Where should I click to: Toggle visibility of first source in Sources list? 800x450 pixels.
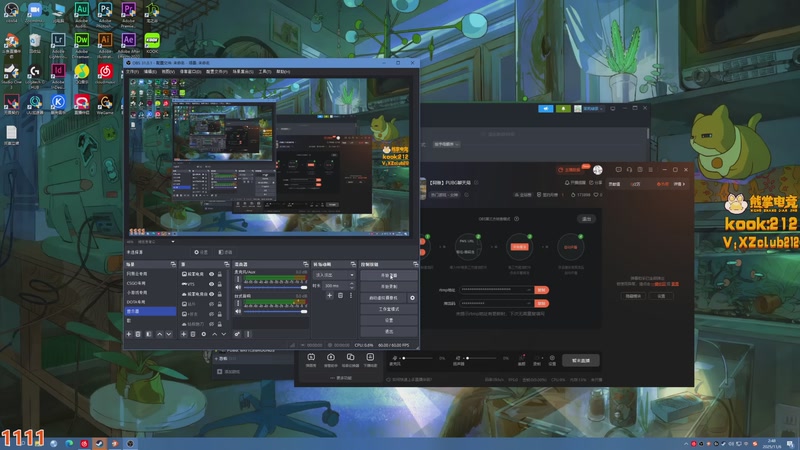point(211,274)
